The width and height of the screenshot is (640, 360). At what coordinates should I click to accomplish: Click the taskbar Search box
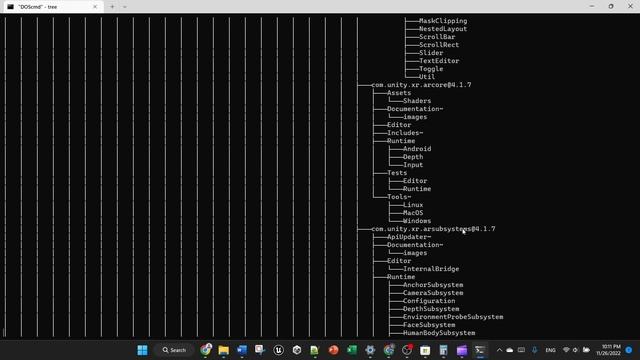[174, 350]
